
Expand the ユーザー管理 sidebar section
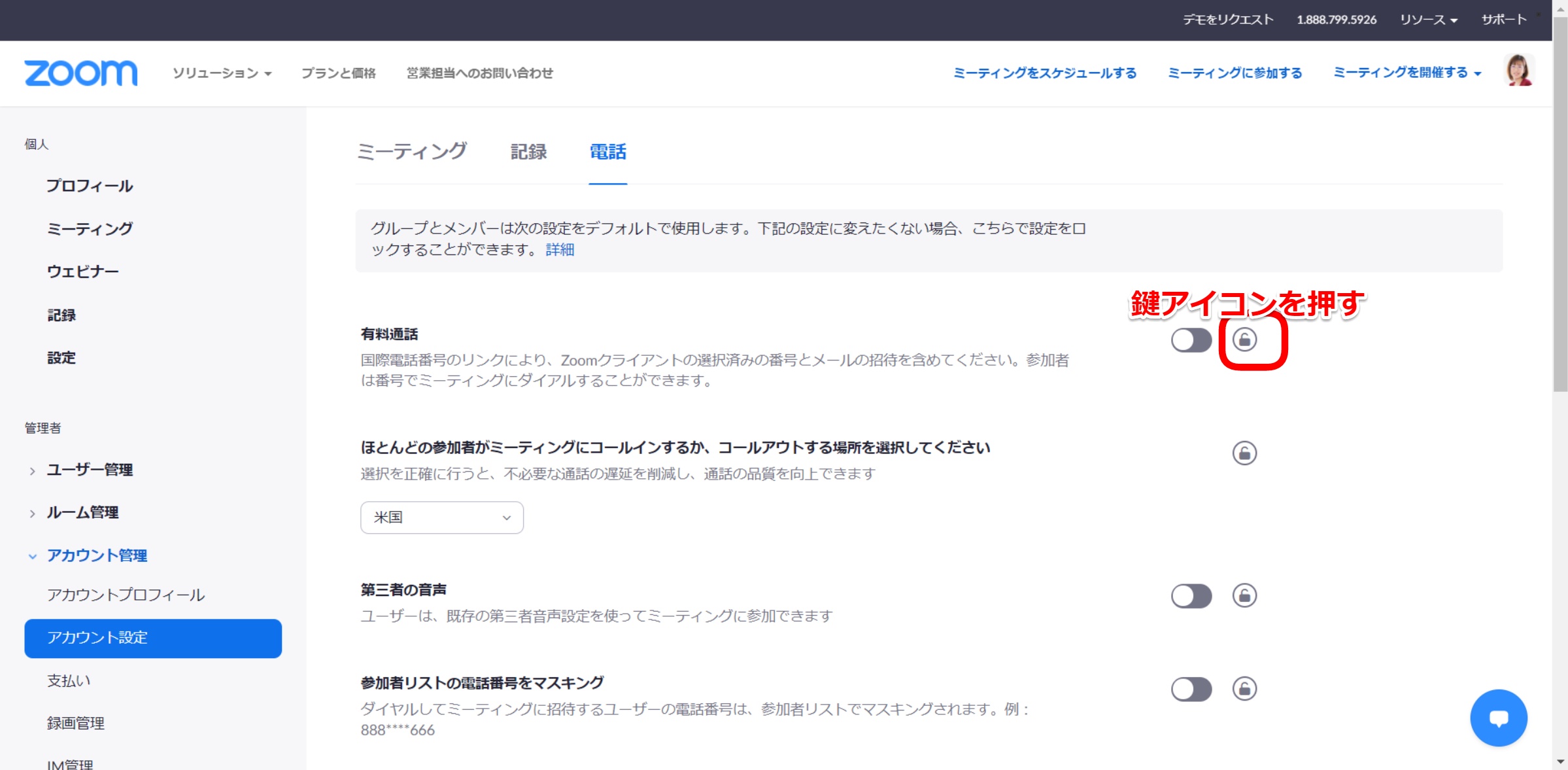coord(90,470)
